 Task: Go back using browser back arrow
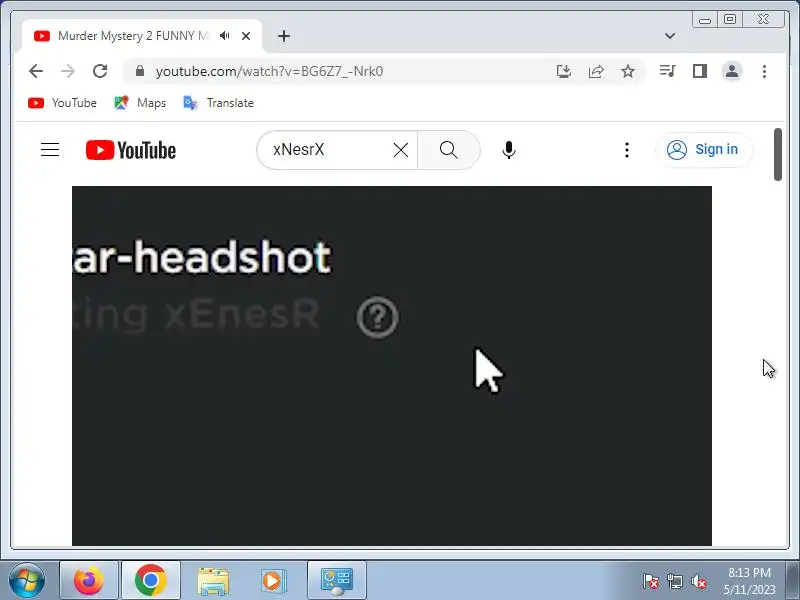click(36, 71)
